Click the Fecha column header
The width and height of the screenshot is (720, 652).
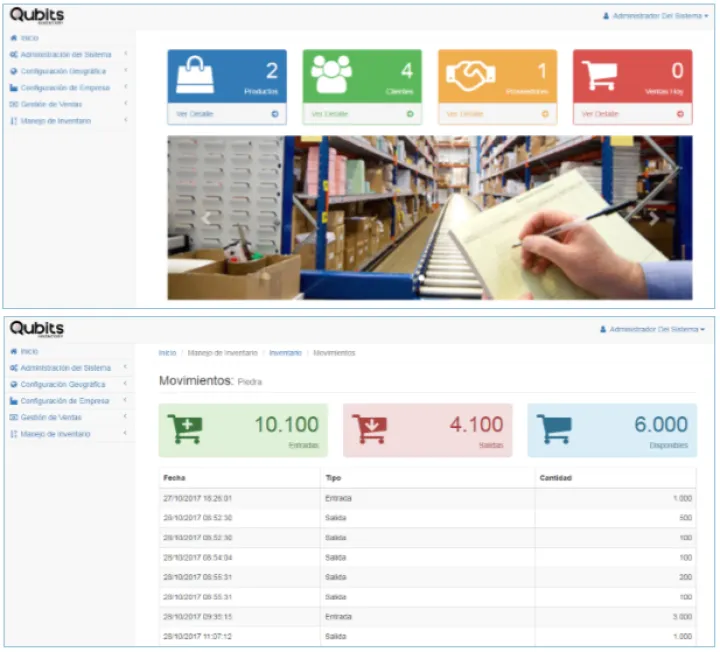(175, 478)
